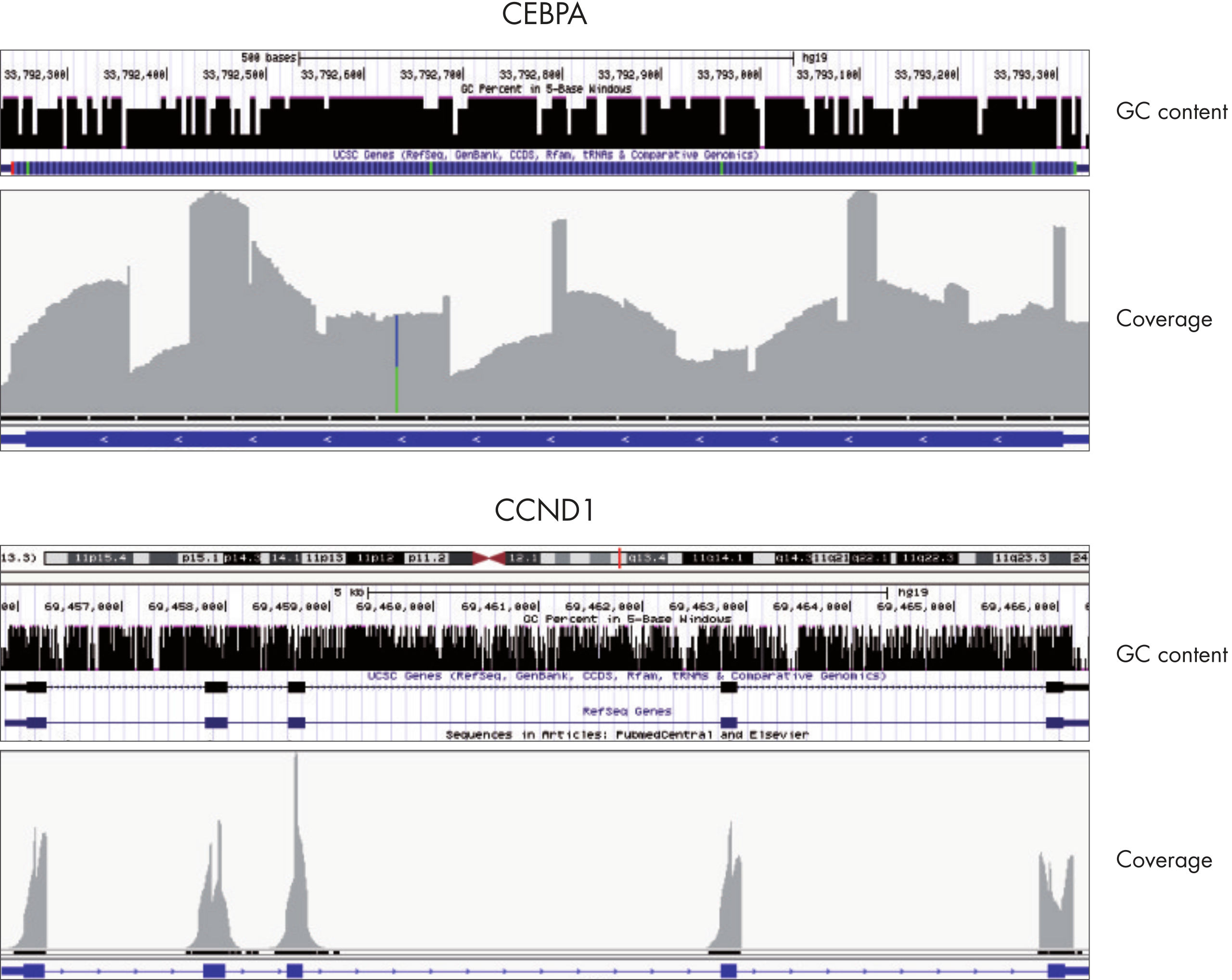Viewport: 1232px width, 980px height.
Task: Click position label 33,792,700 on CEBPA ruler
Action: coord(431,75)
